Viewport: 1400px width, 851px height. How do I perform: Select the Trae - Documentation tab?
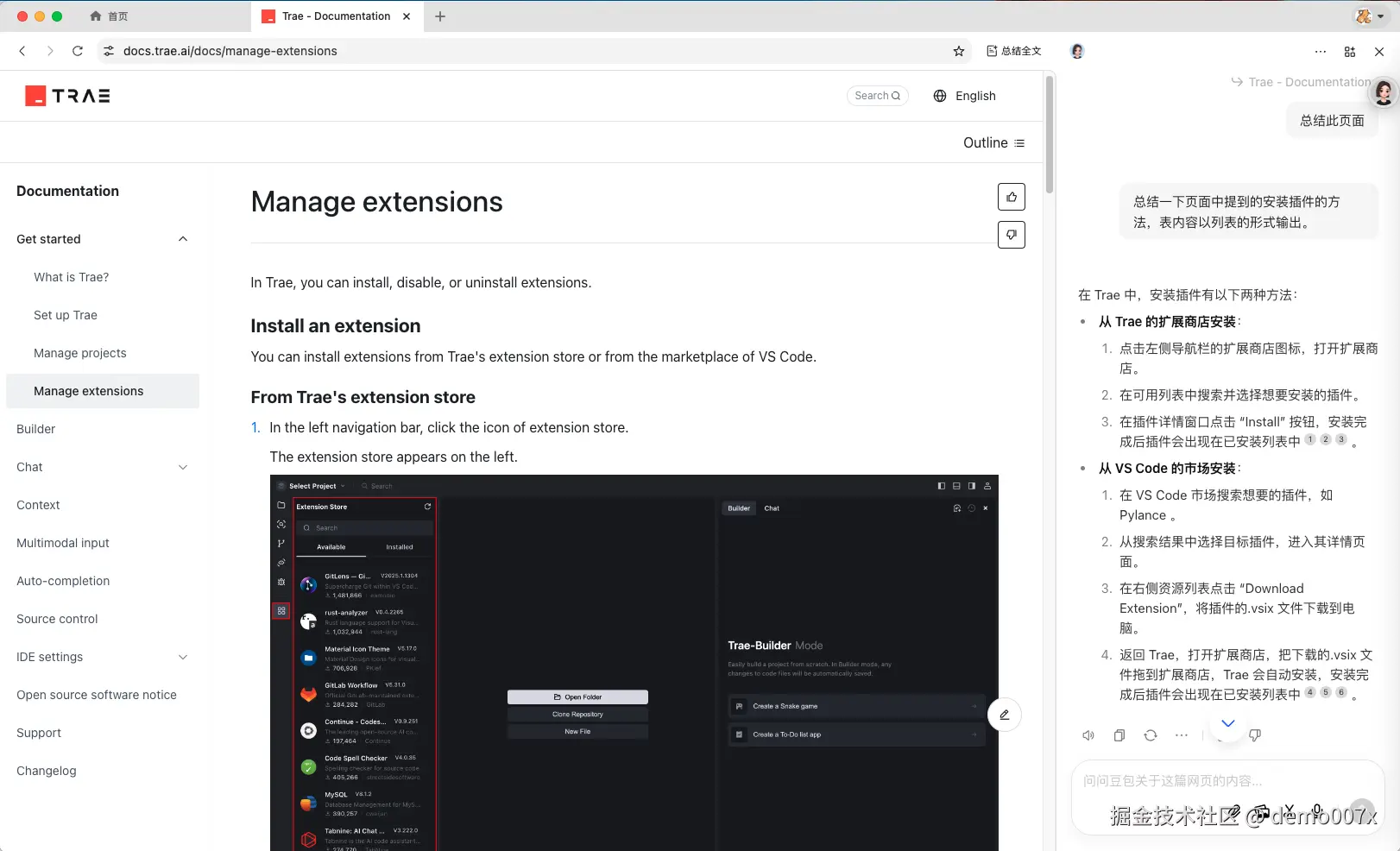tap(337, 16)
